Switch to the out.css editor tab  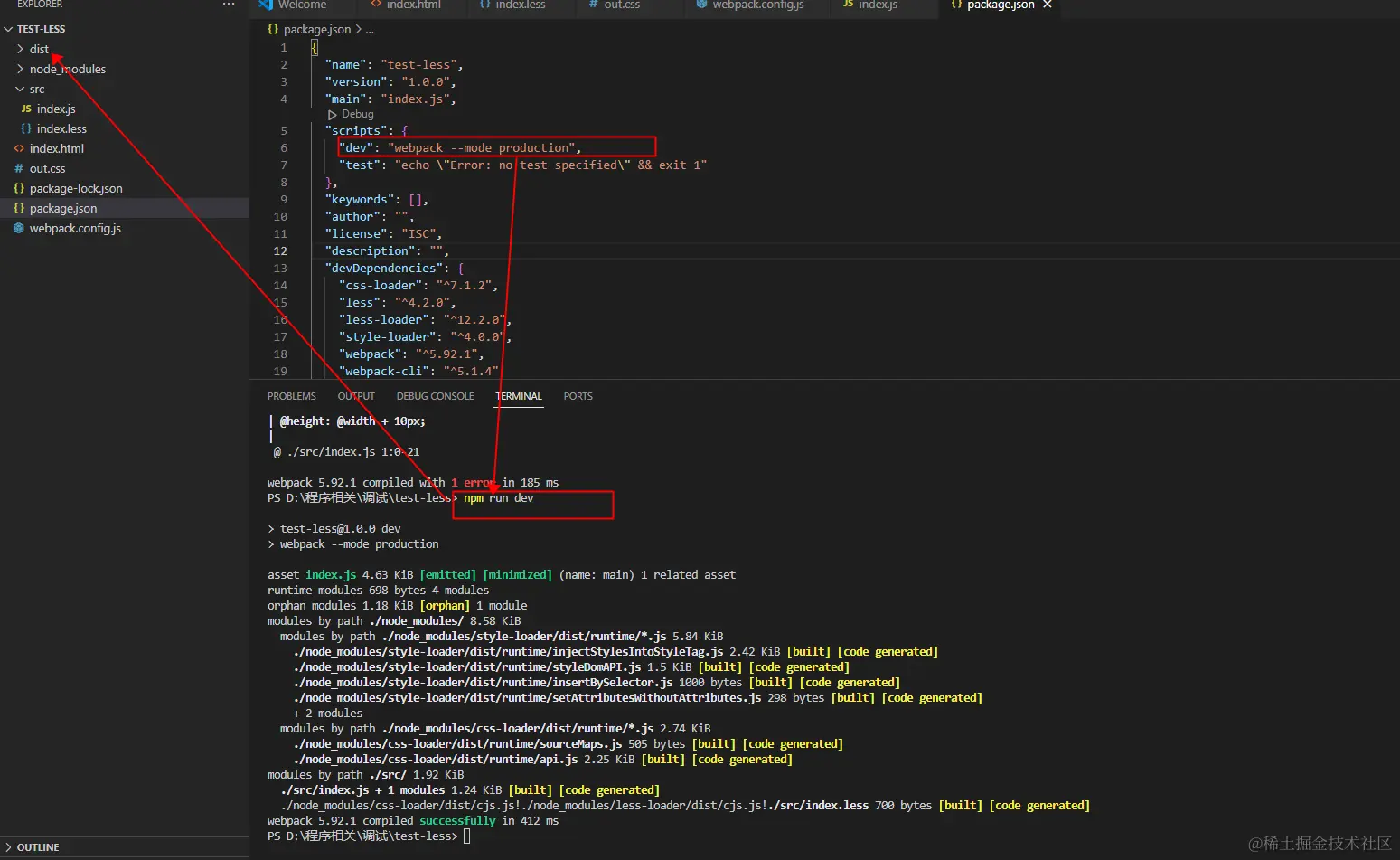click(x=621, y=5)
